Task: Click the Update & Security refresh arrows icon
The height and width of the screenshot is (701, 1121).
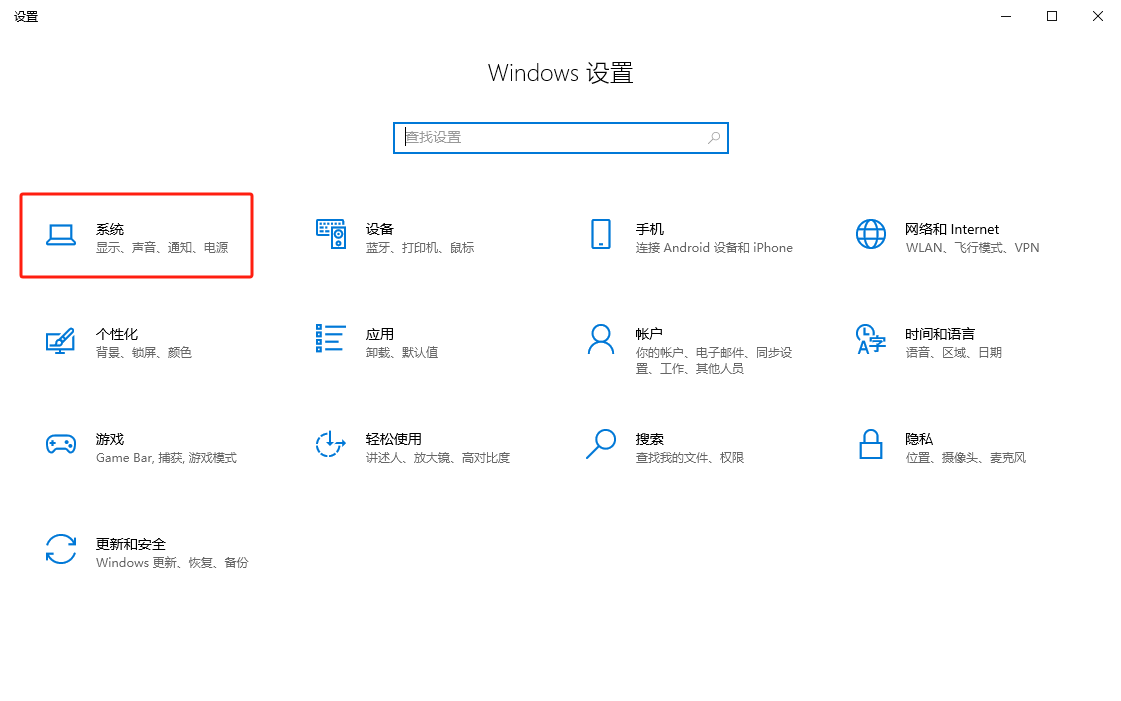Action: click(61, 549)
